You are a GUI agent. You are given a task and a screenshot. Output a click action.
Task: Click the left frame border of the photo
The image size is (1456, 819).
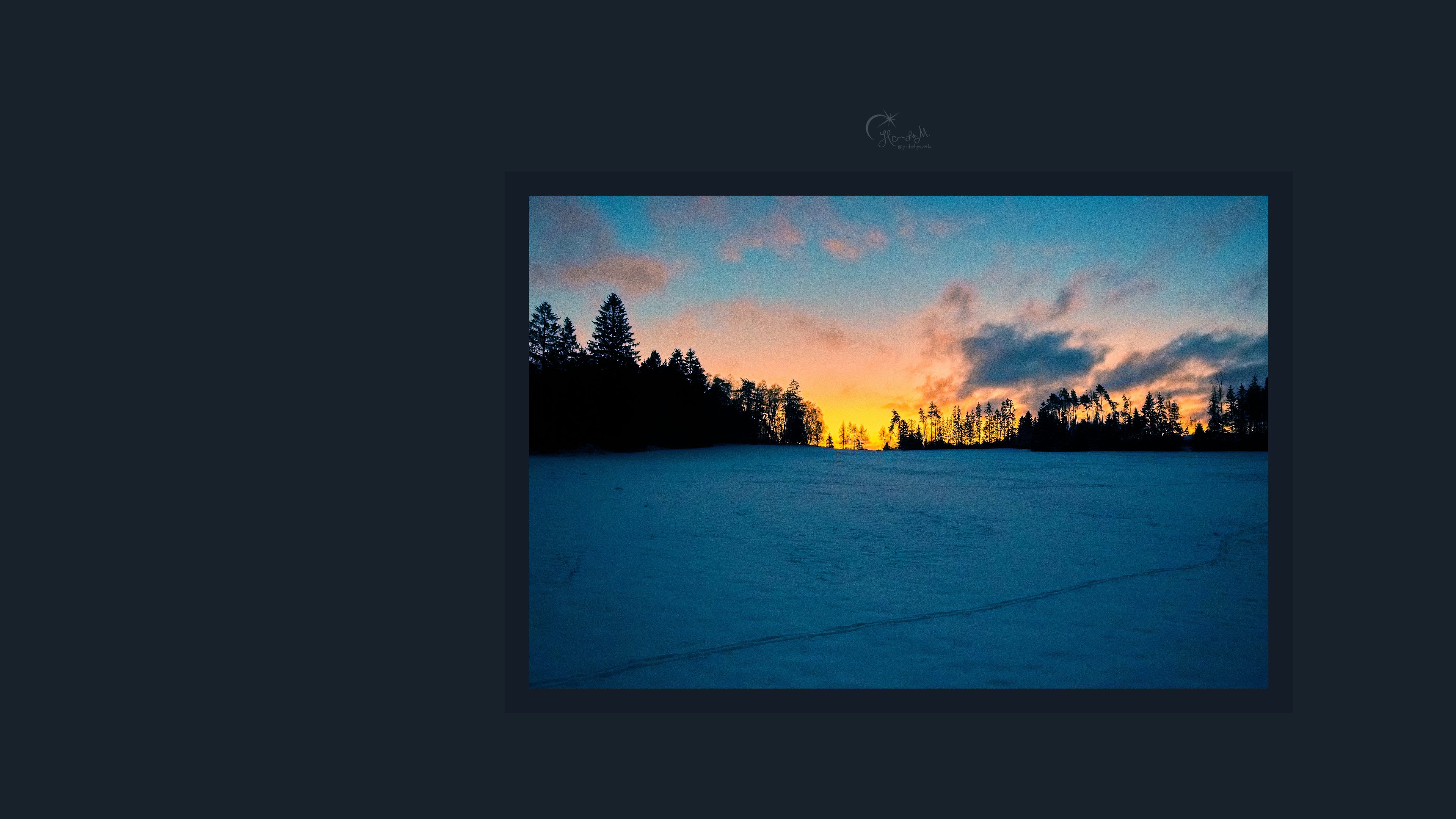click(516, 442)
